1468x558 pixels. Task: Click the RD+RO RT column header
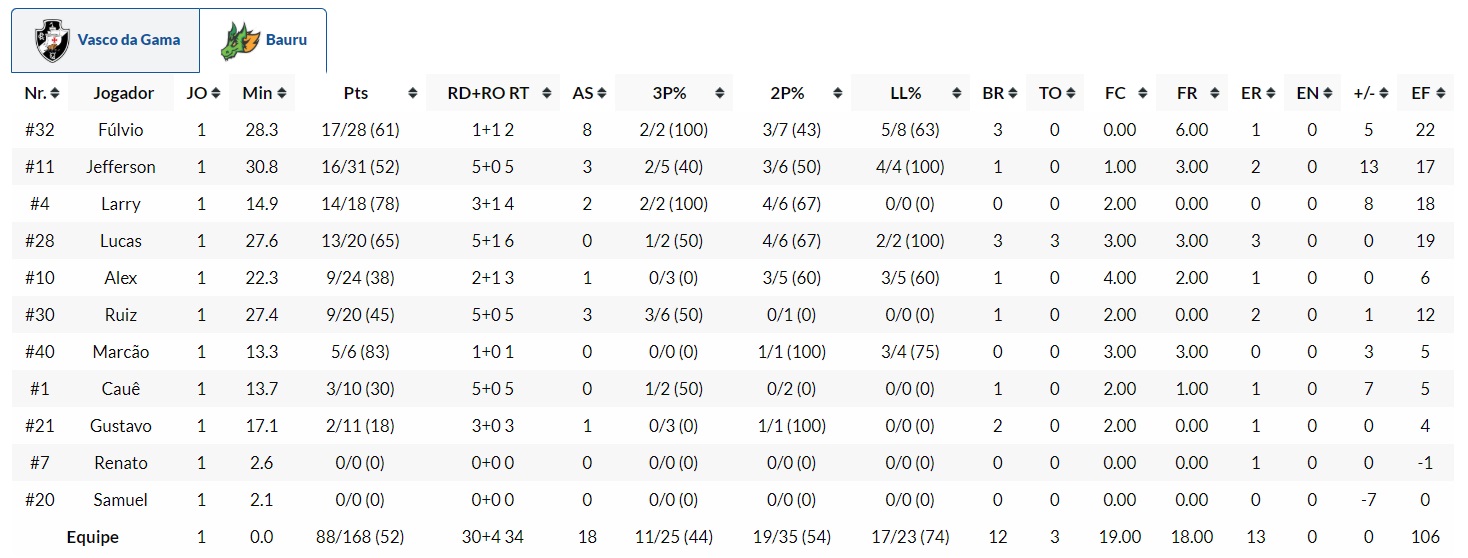click(489, 93)
